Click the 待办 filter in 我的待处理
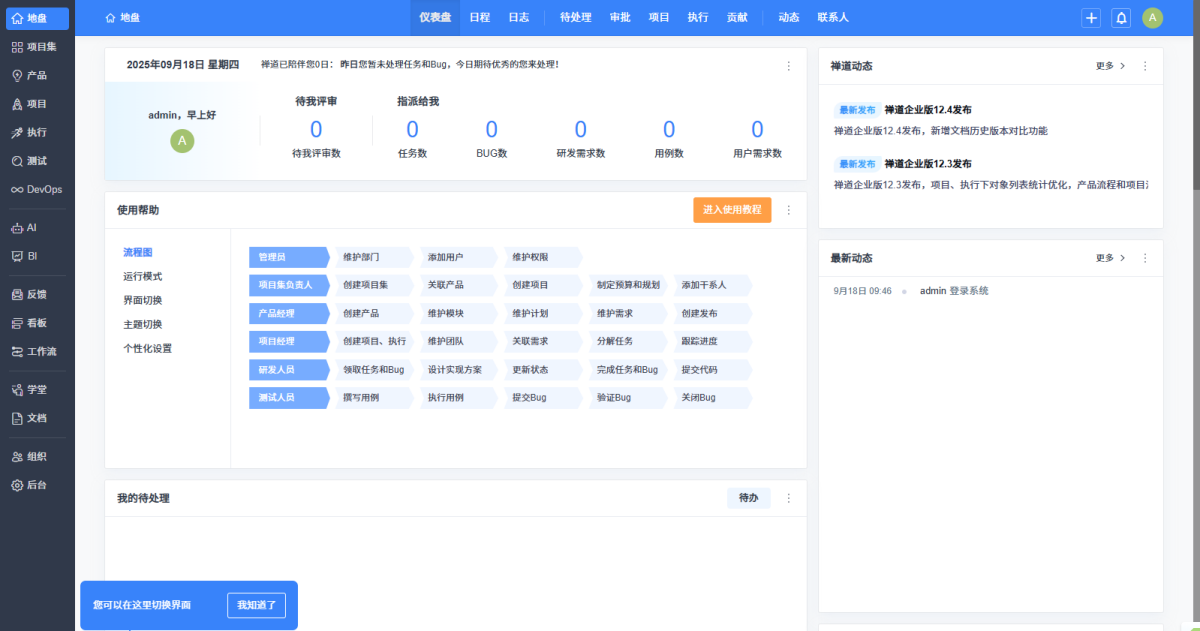Screen dimensions: 1200x631 [x=748, y=498]
